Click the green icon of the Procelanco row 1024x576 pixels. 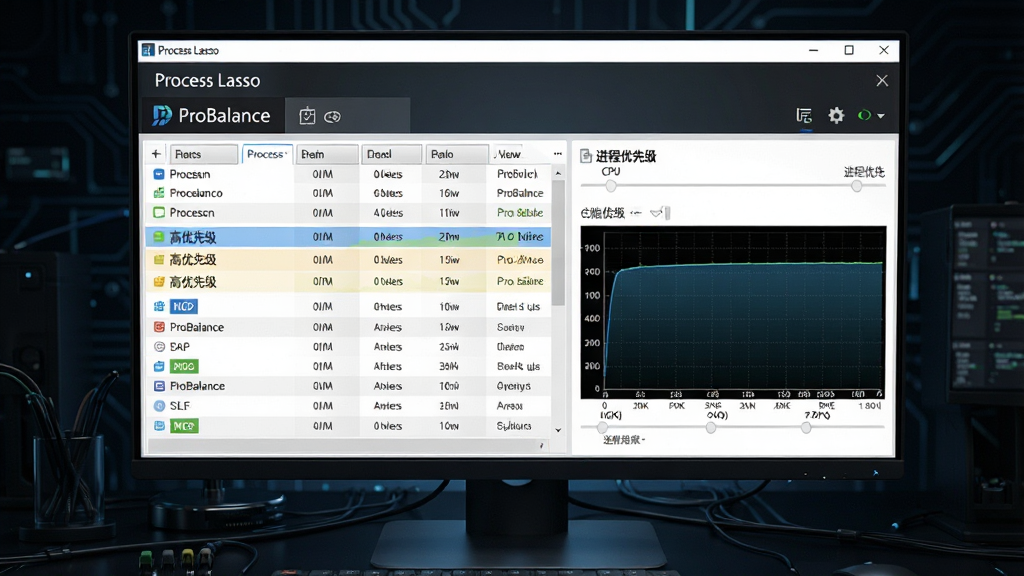click(159, 193)
